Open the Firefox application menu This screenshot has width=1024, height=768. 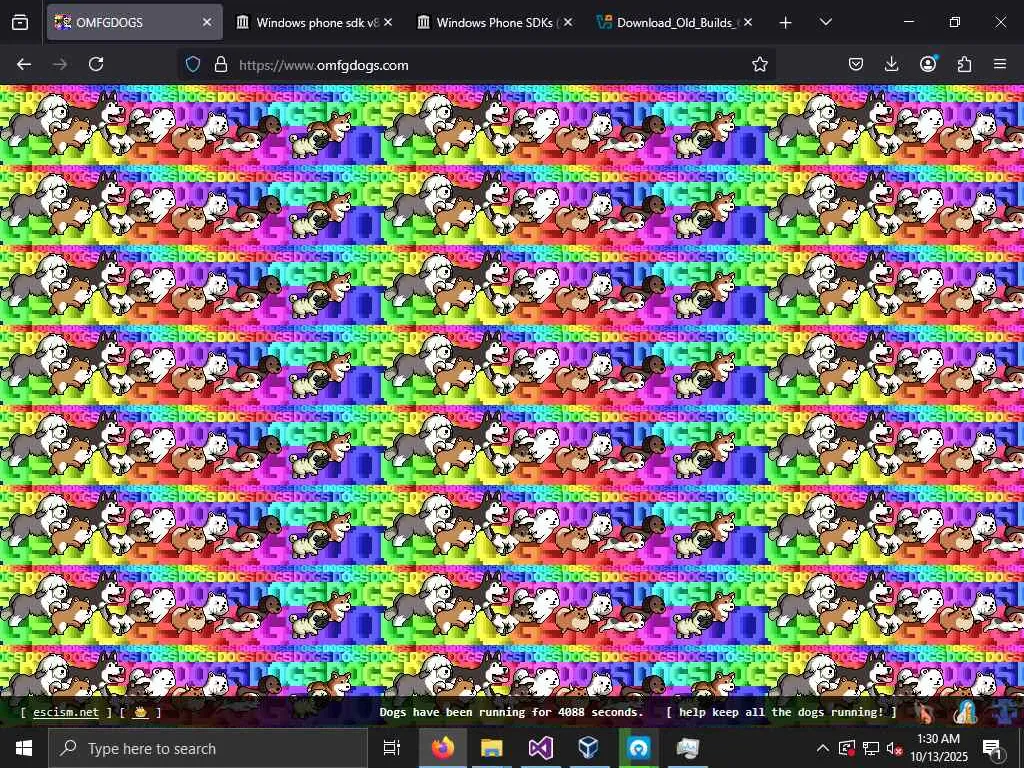[x=1000, y=64]
